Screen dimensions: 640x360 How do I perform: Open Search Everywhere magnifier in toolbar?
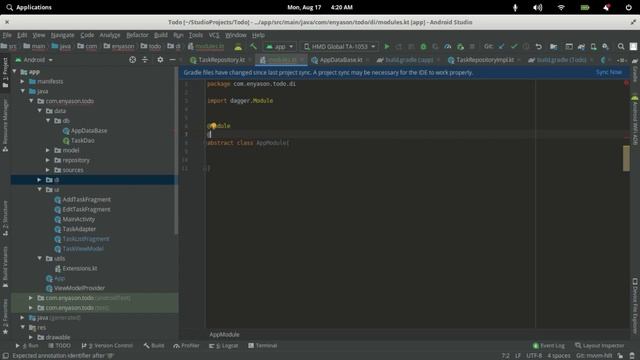coord(621,47)
